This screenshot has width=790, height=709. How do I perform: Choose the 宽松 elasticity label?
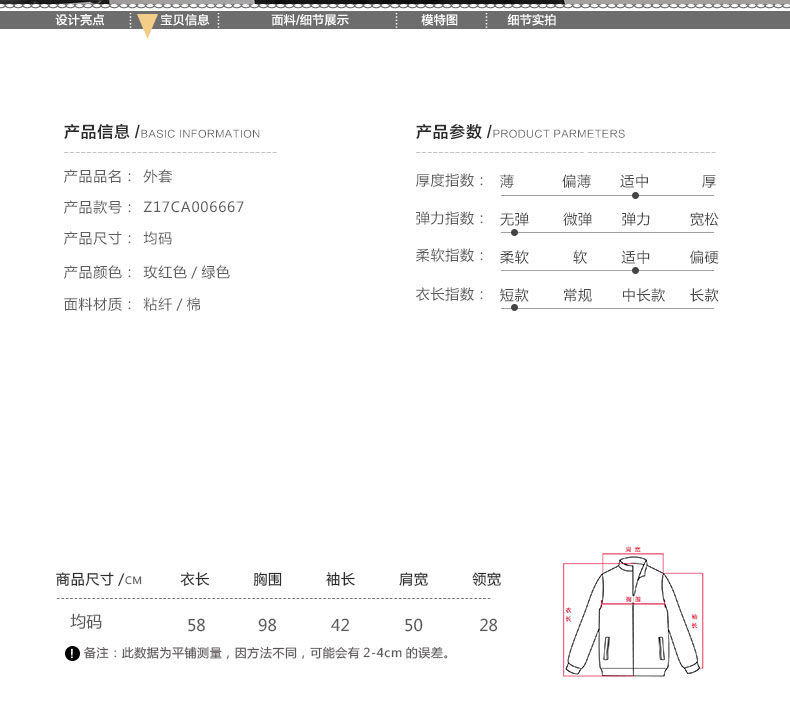(x=703, y=219)
